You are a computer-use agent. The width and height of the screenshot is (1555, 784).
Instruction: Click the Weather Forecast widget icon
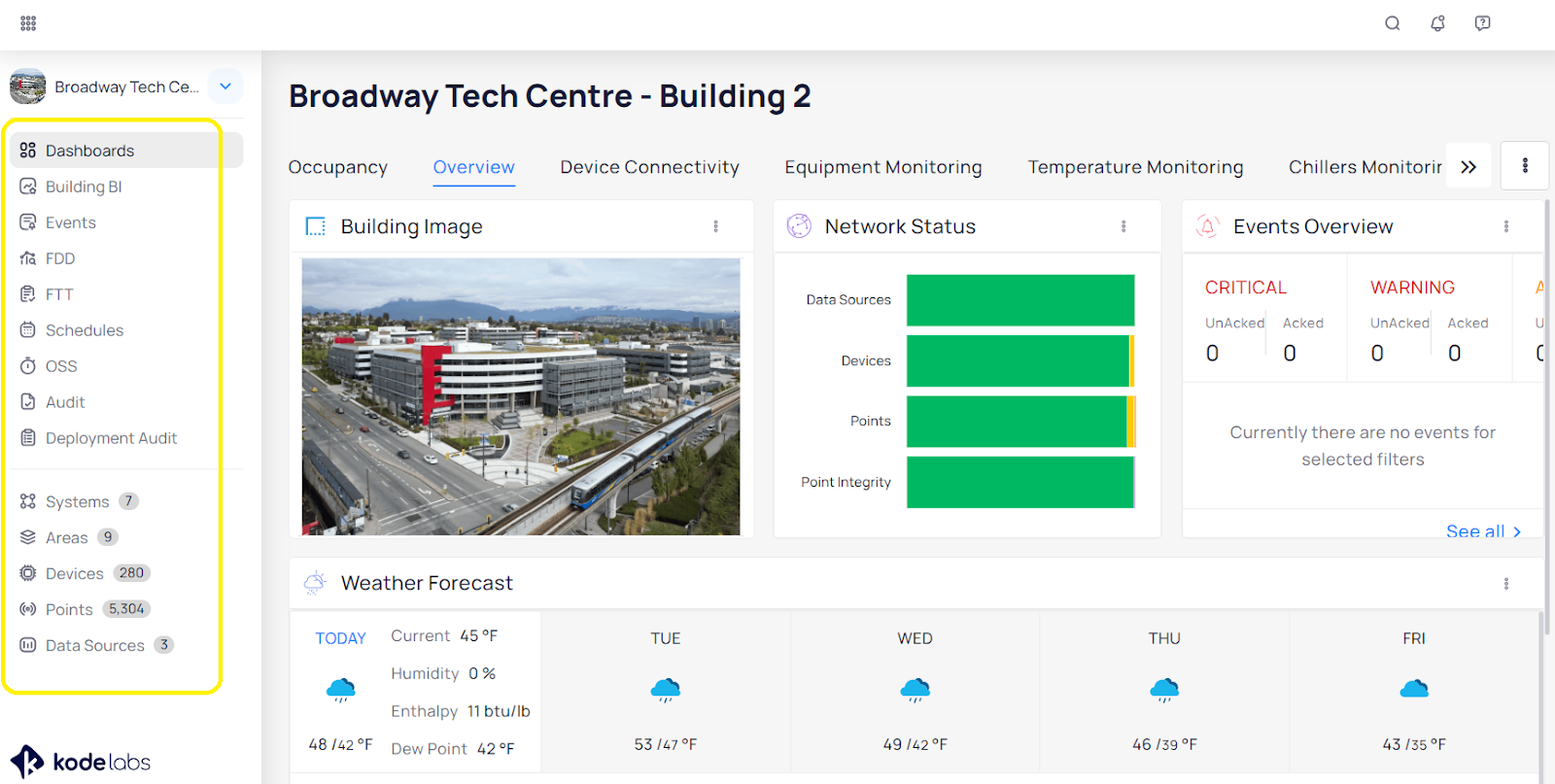315,583
